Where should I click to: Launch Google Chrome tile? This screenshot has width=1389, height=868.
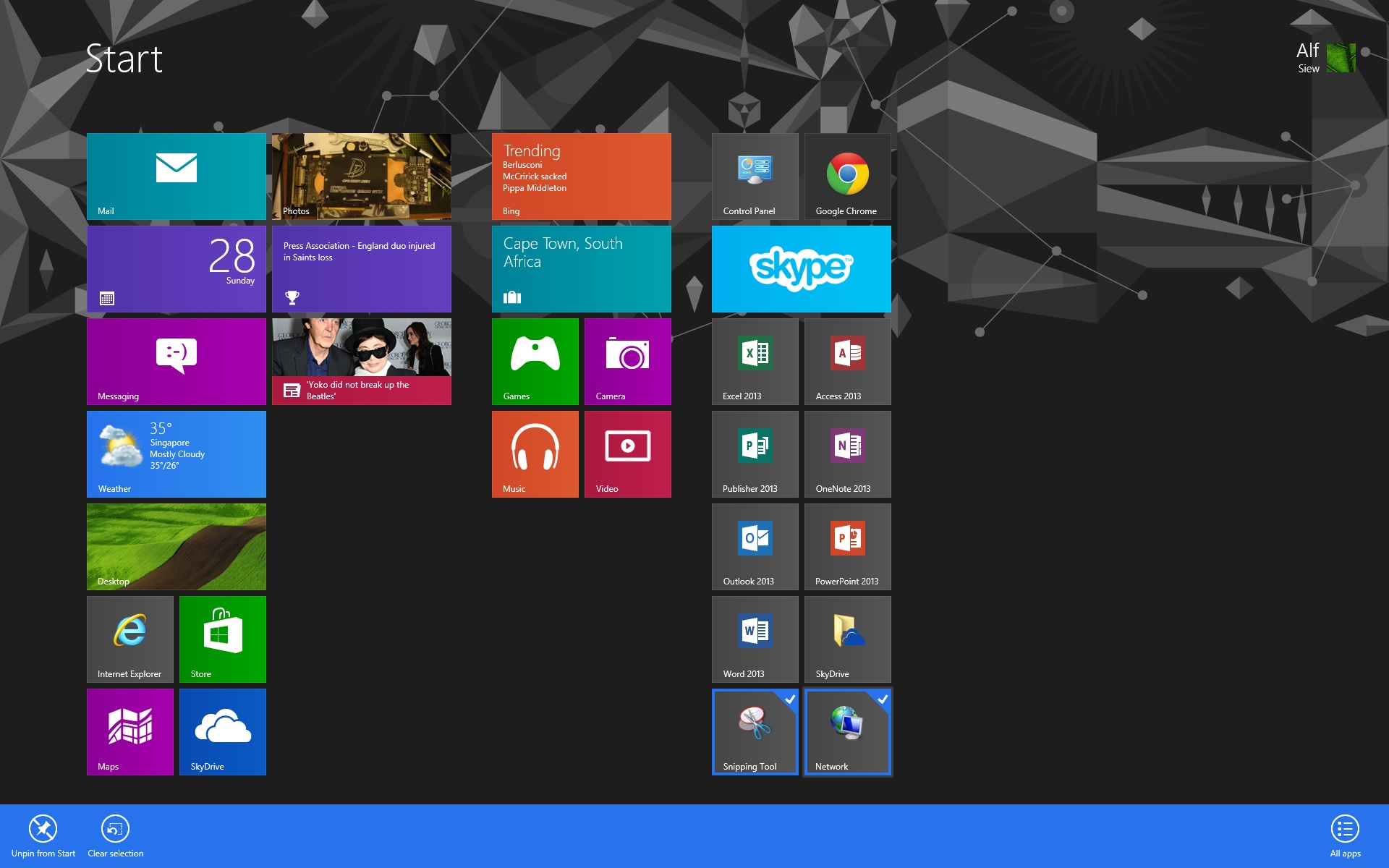(848, 176)
